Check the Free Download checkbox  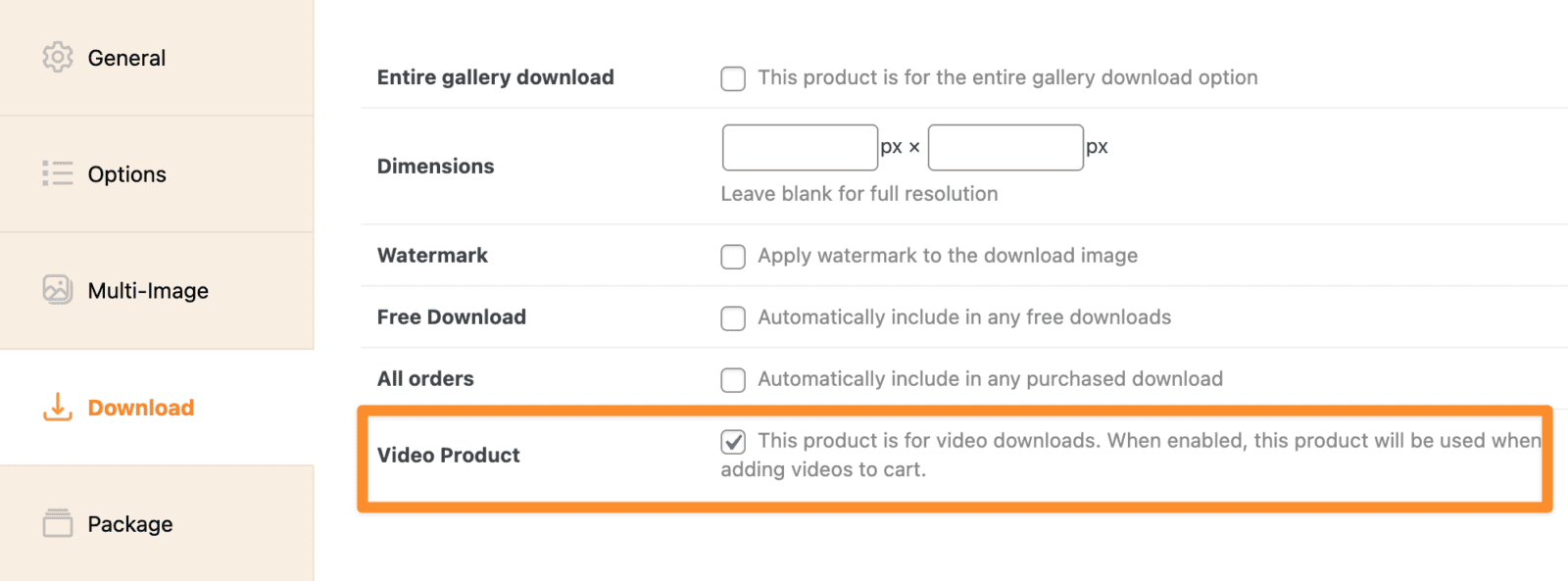coord(733,318)
